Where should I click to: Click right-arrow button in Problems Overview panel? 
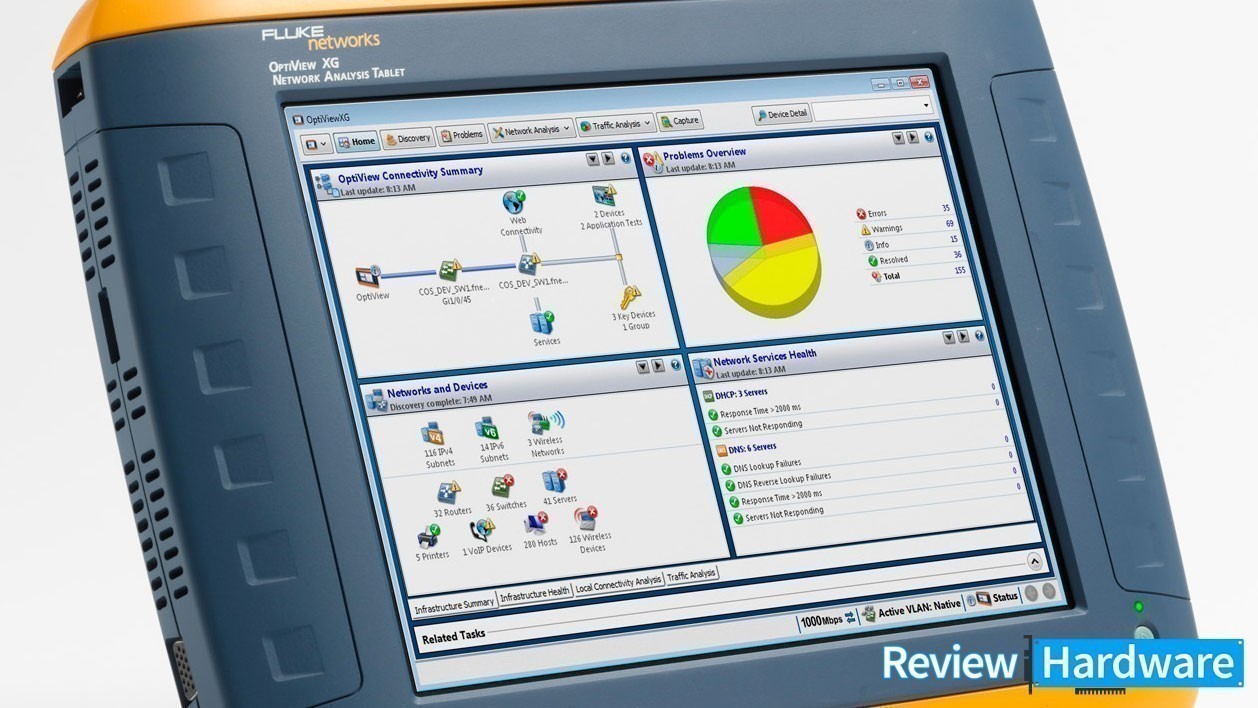(x=913, y=138)
